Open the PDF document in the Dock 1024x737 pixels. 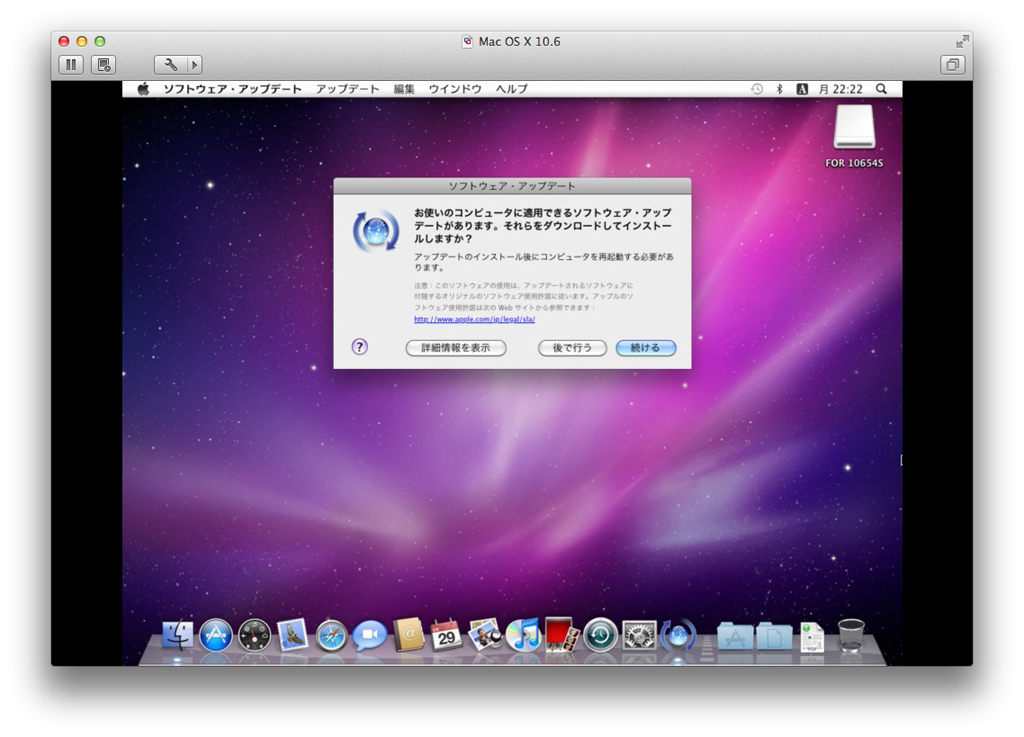click(x=812, y=637)
